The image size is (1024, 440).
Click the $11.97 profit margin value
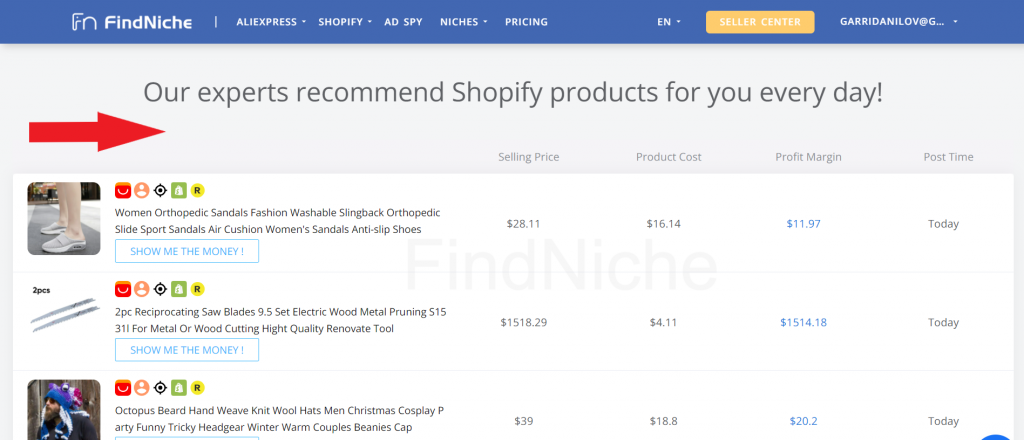(803, 224)
